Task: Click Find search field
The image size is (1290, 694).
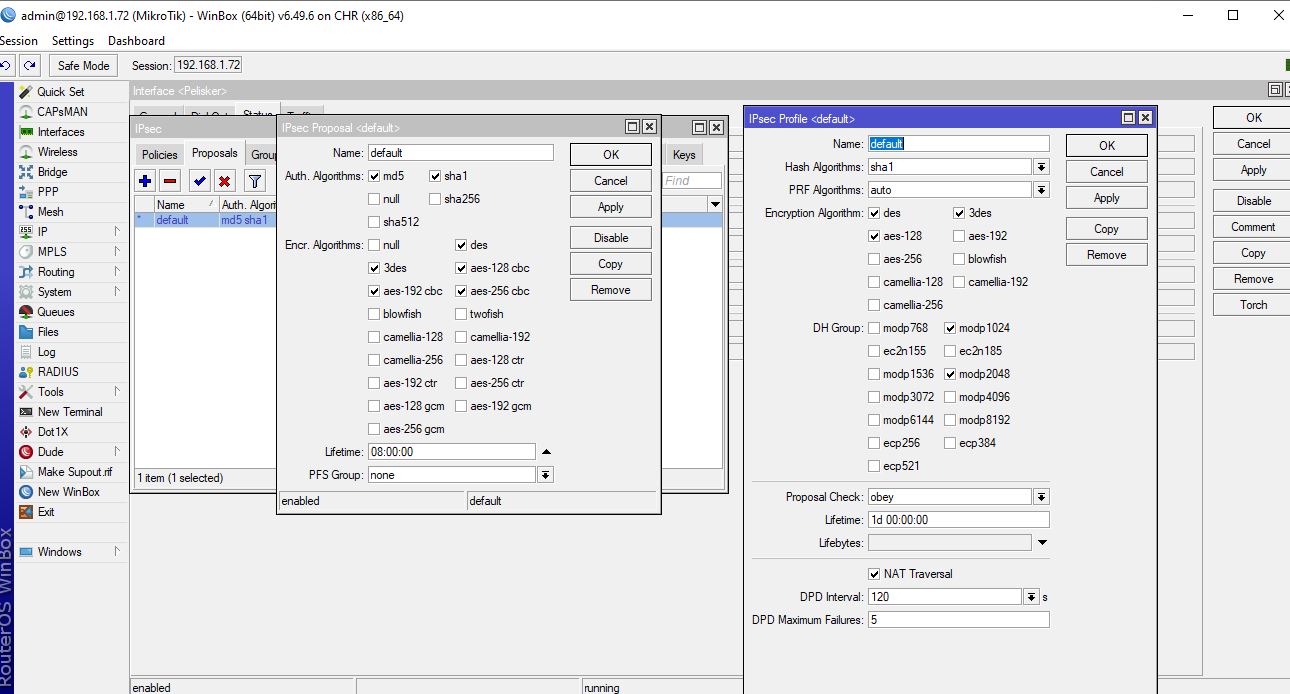Action: pos(692,181)
